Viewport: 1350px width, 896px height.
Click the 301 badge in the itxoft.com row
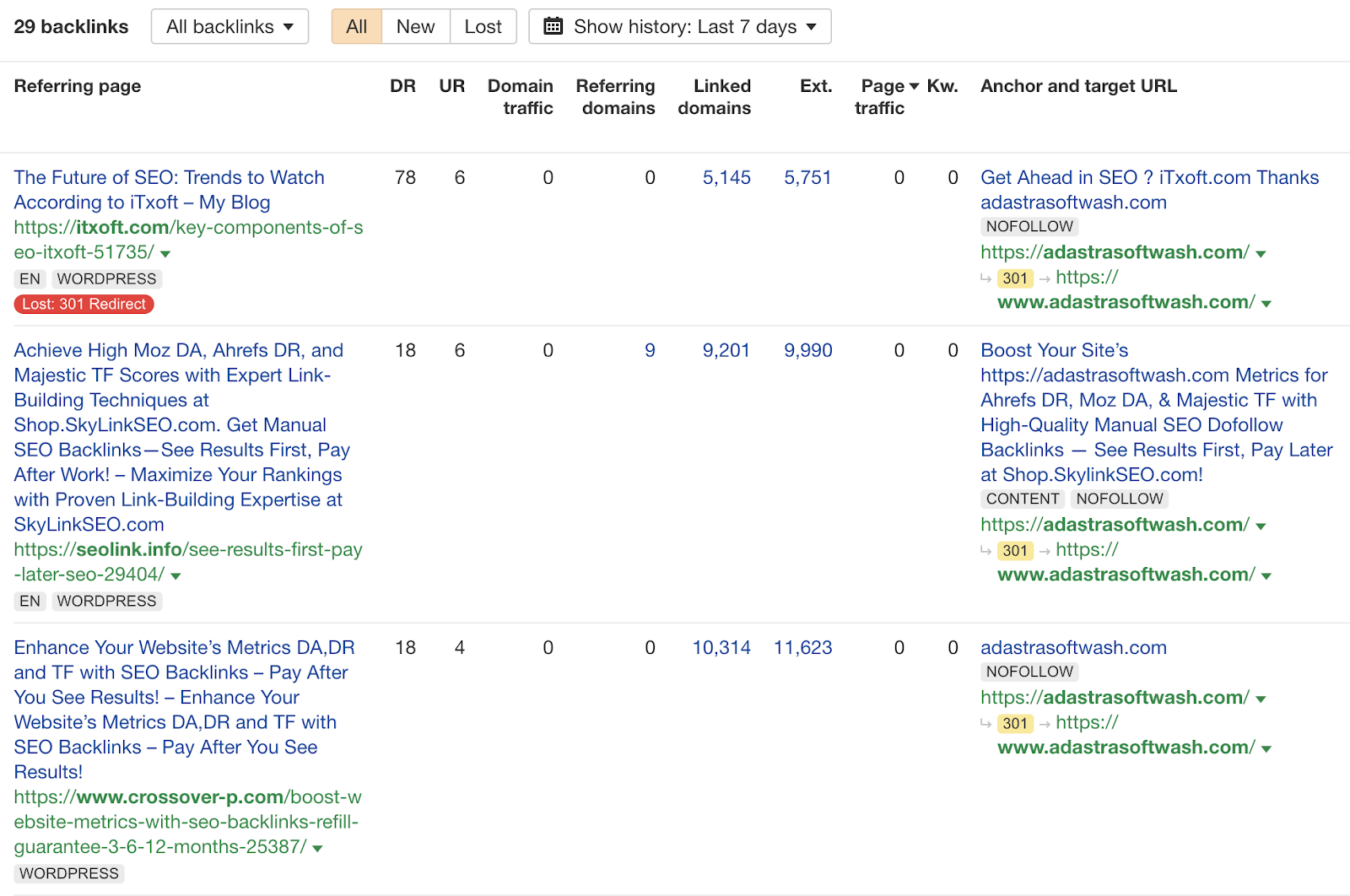(1015, 278)
